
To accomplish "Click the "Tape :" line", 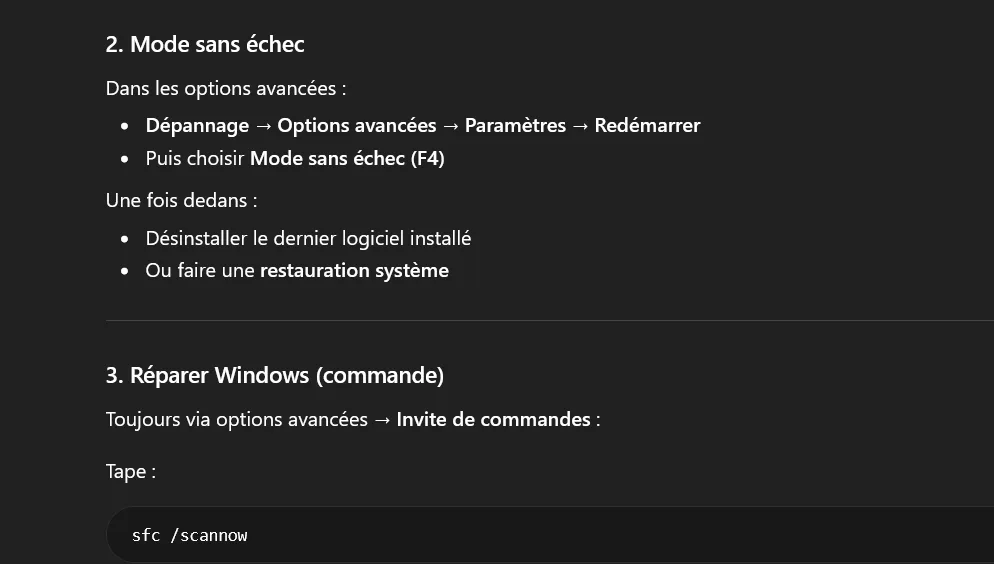I will pos(131,471).
